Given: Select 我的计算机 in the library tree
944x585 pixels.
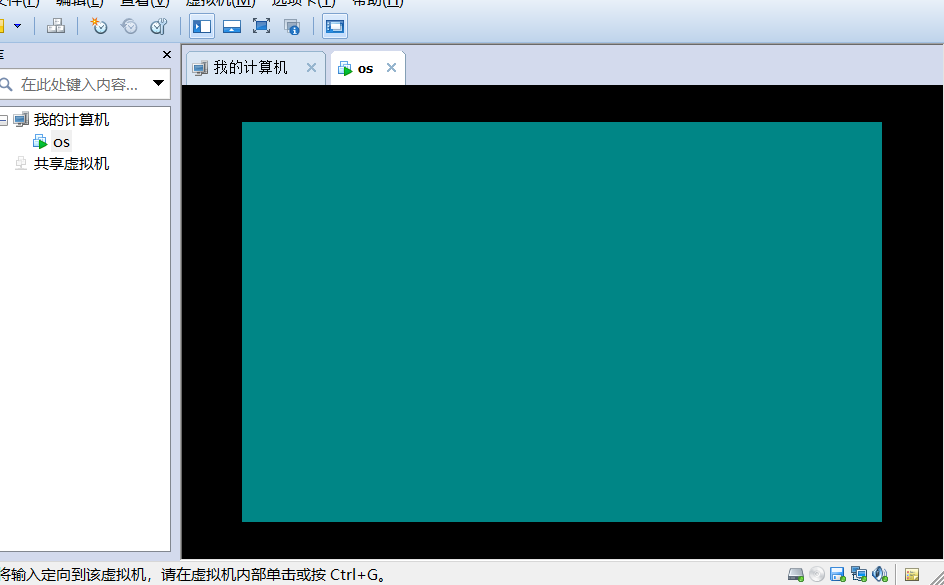Looking at the screenshot, I should pyautogui.click(x=71, y=120).
